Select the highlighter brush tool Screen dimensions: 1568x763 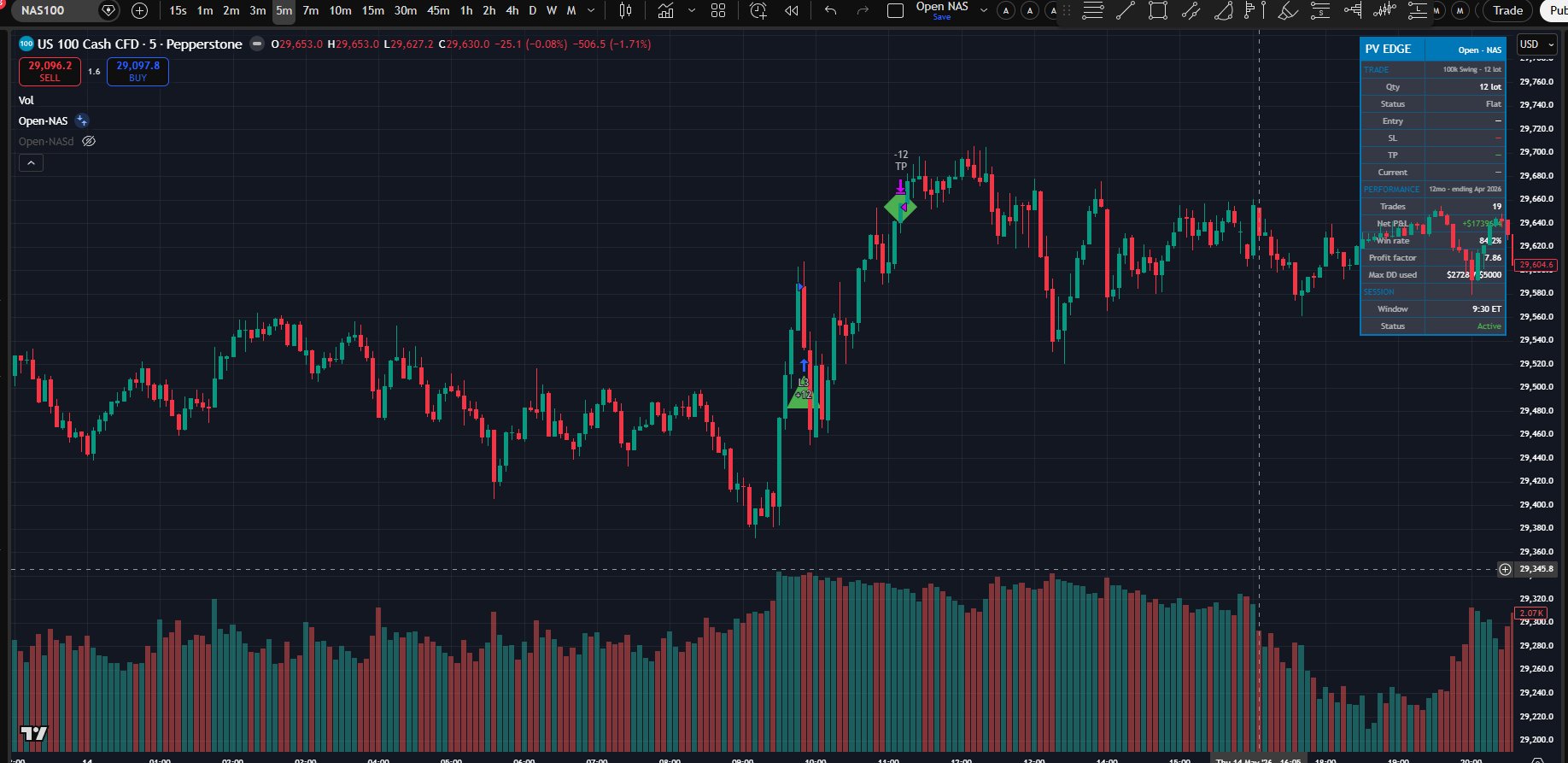(x=1288, y=10)
